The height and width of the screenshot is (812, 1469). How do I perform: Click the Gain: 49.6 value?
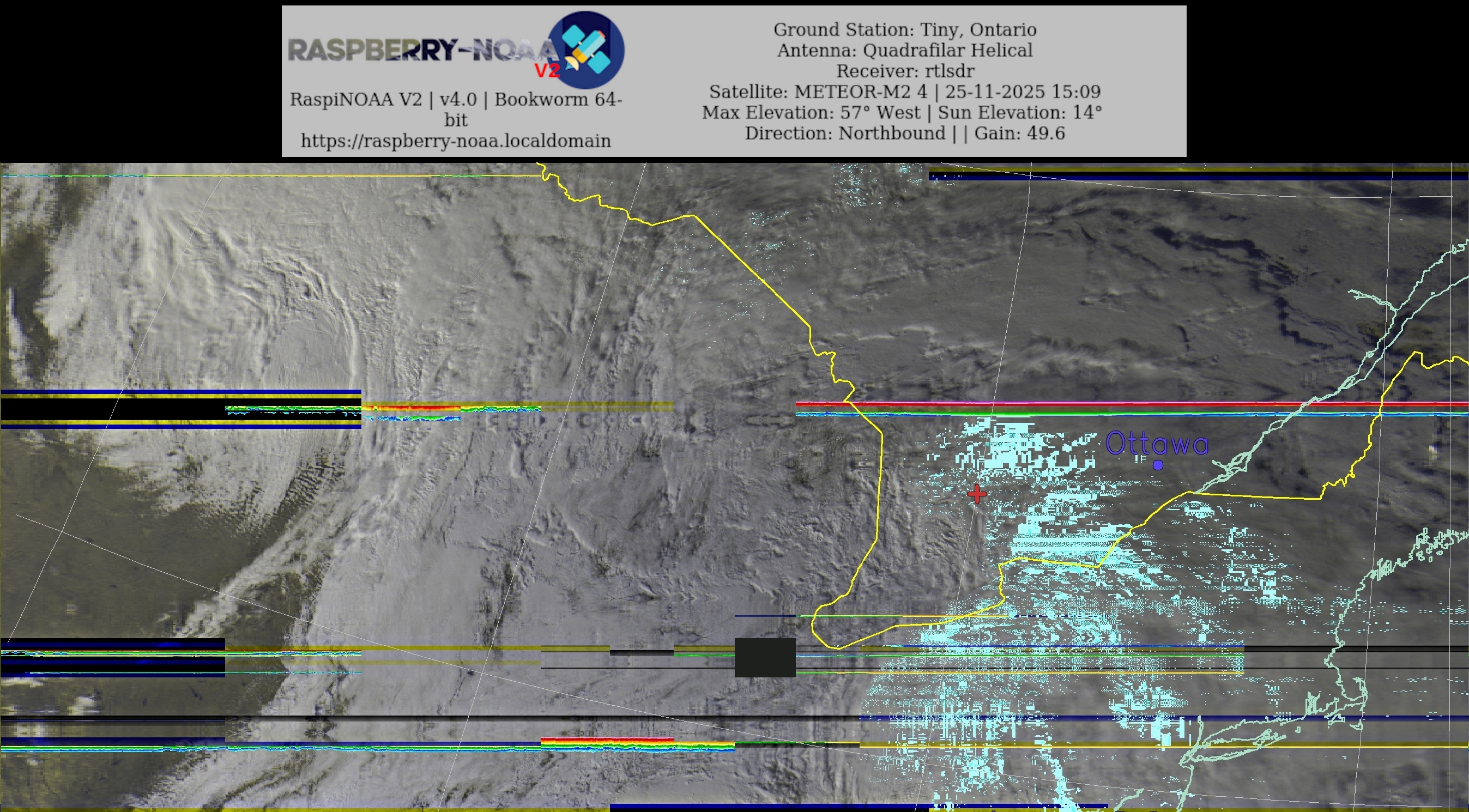click(1020, 134)
